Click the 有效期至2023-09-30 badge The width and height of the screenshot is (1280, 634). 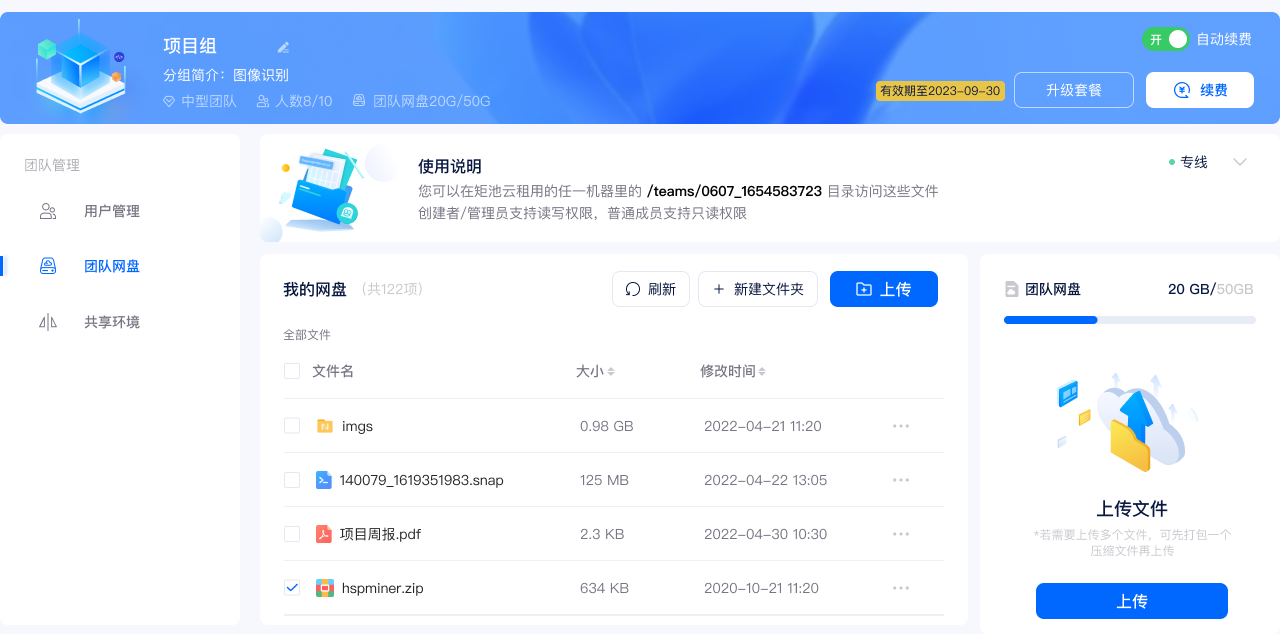[939, 91]
